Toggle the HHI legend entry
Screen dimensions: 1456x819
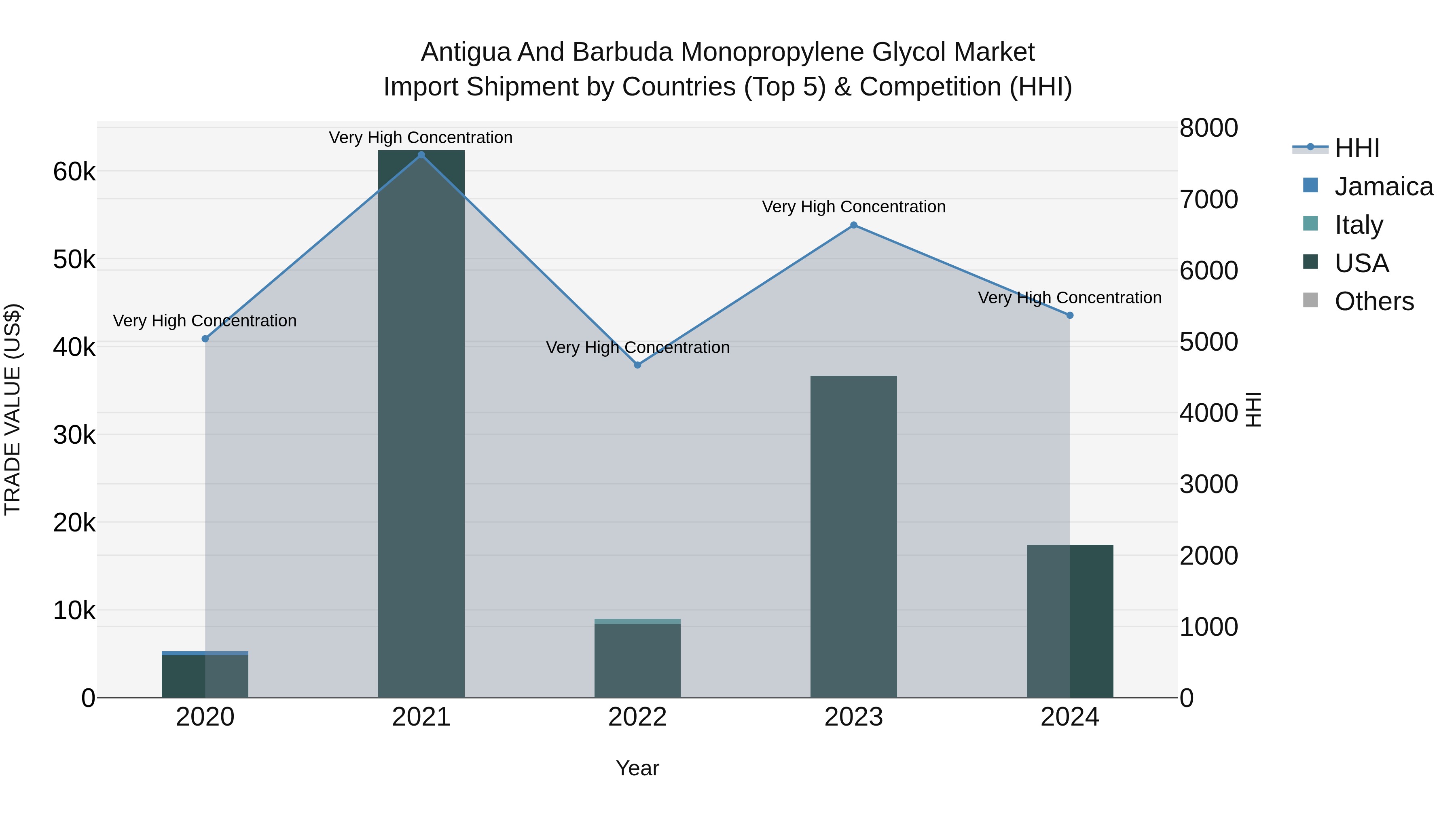tap(1336, 148)
